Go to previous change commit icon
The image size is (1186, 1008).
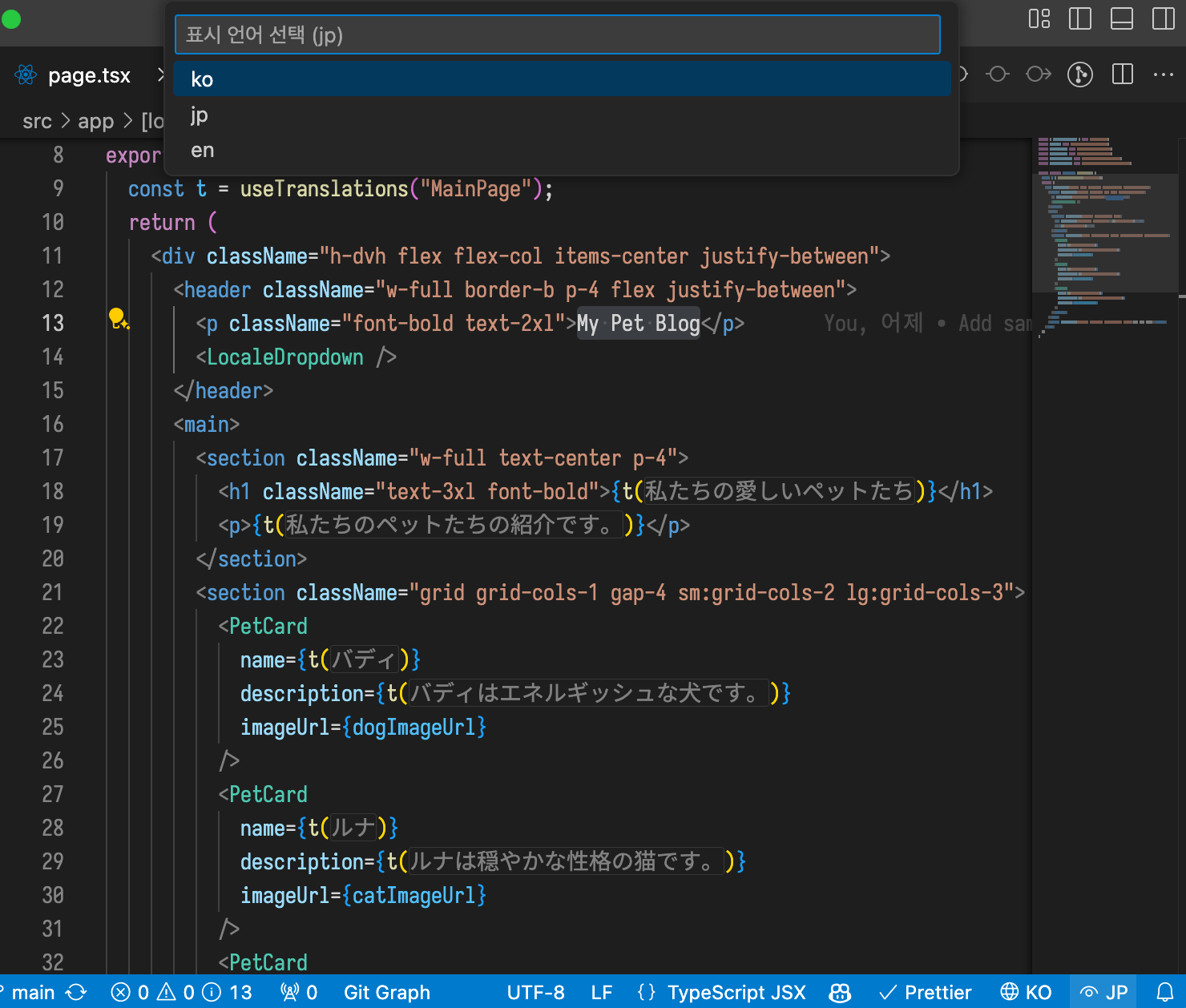(x=998, y=75)
